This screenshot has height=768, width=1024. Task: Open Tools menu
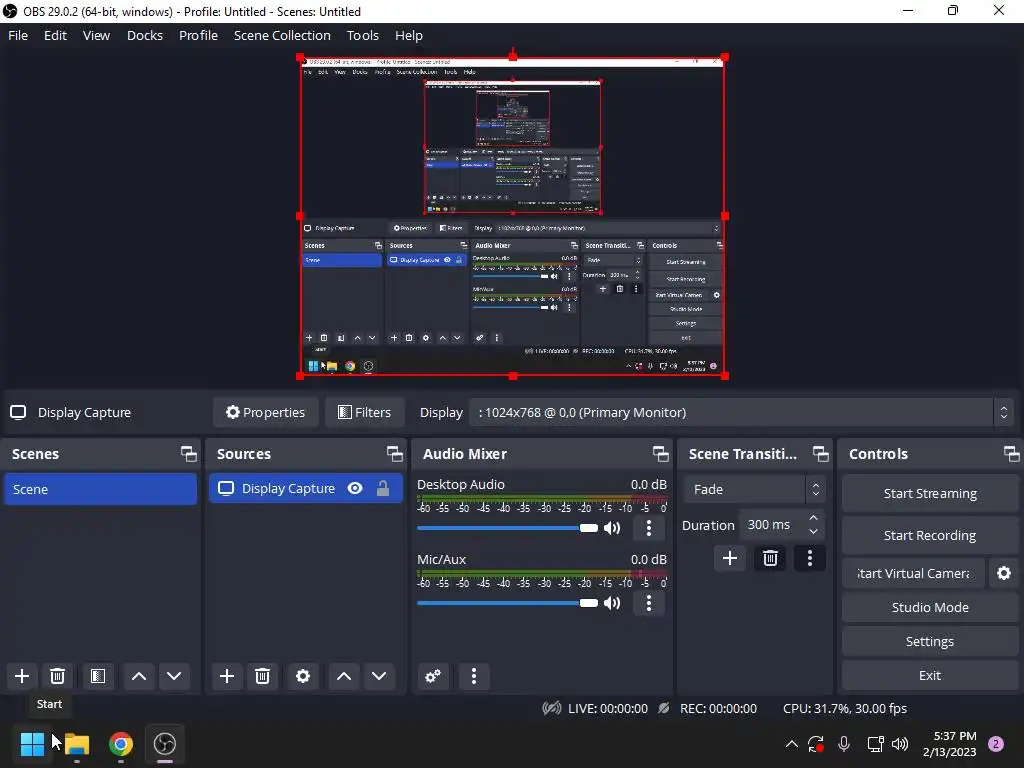pos(362,35)
